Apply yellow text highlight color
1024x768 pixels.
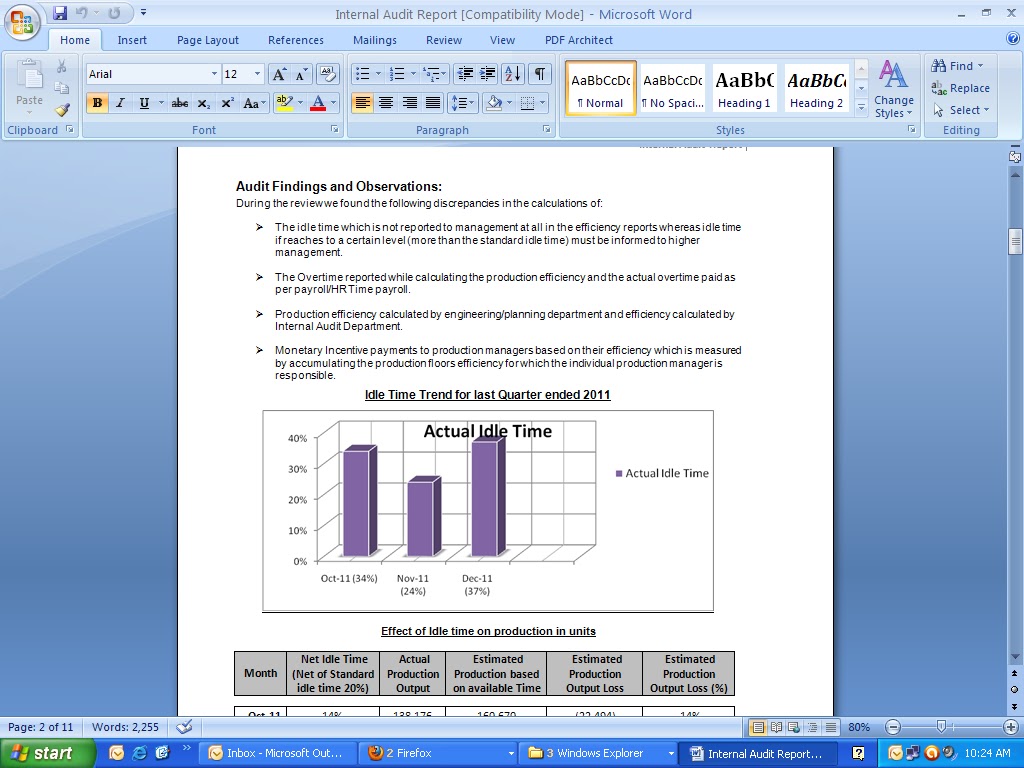284,103
